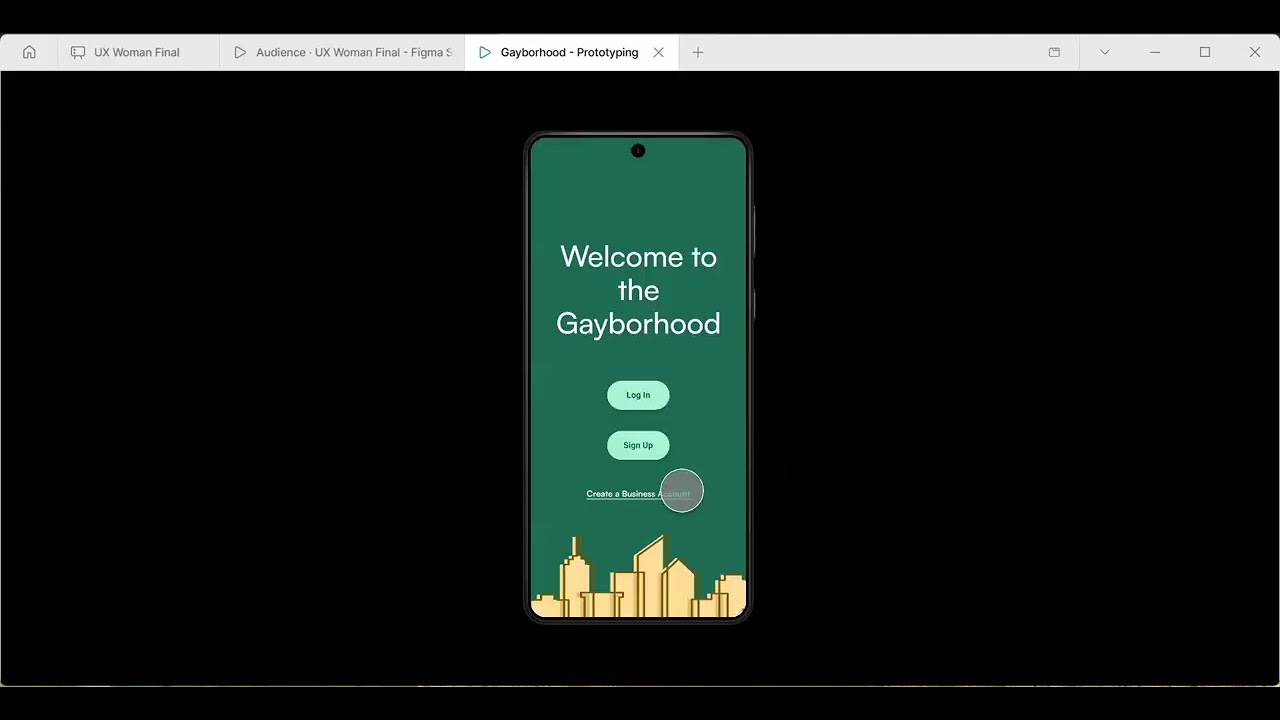
Task: Tap the Sign Up button
Action: pyautogui.click(x=638, y=445)
